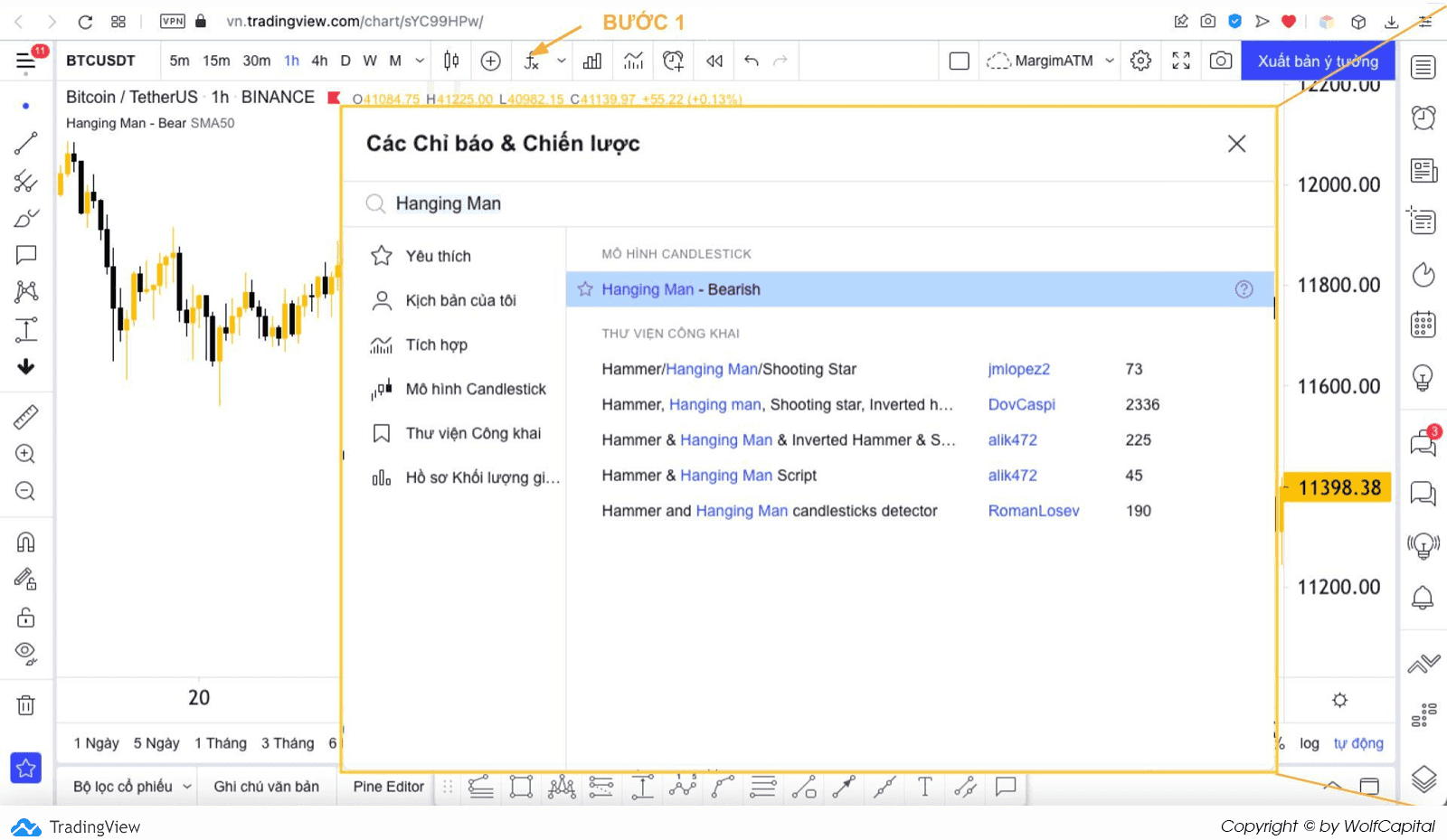Open the alerts clock icon in right sidebar
The height and width of the screenshot is (840, 1447).
tap(1423, 117)
